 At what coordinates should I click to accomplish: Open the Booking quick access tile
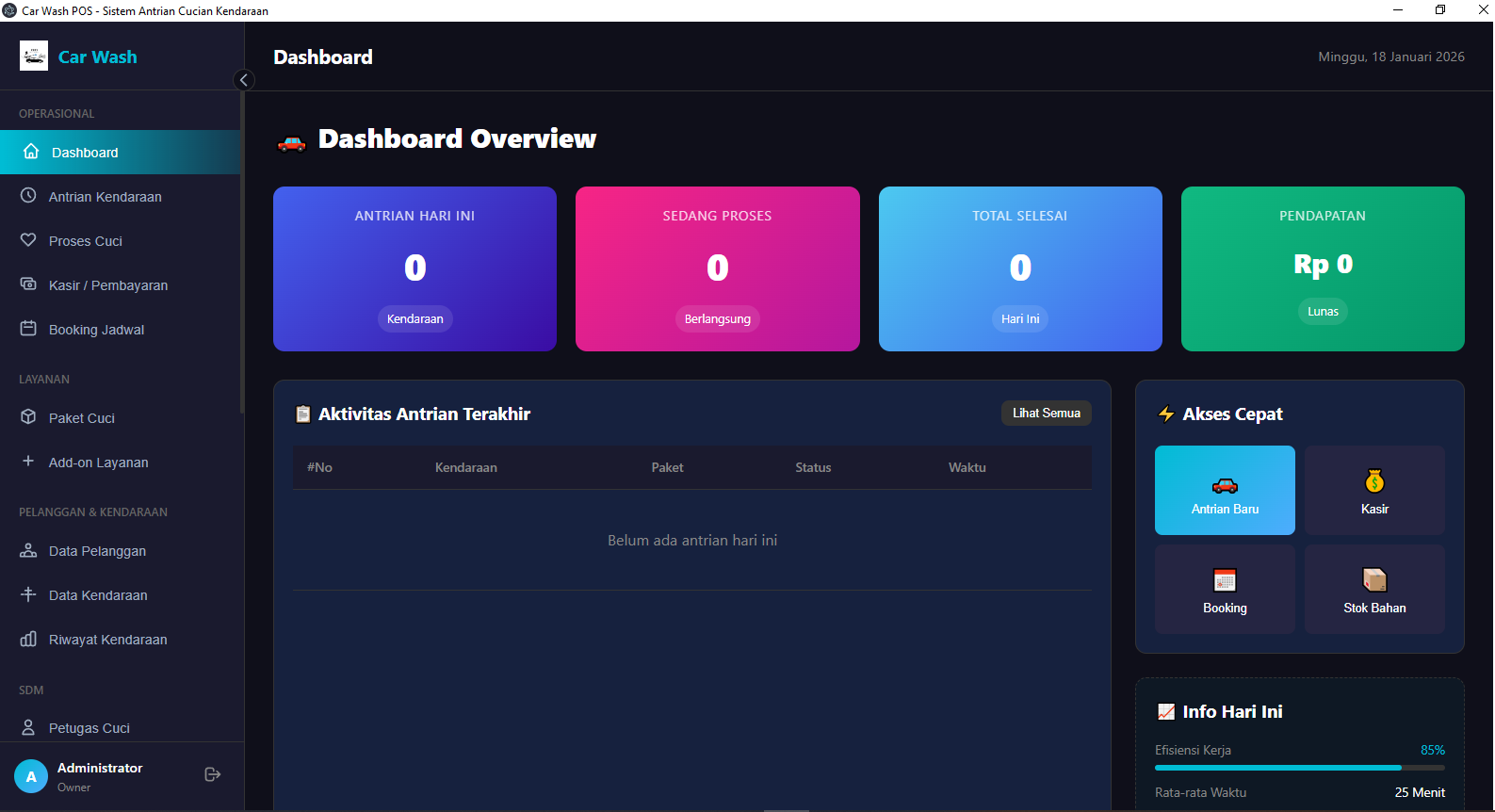(1225, 590)
